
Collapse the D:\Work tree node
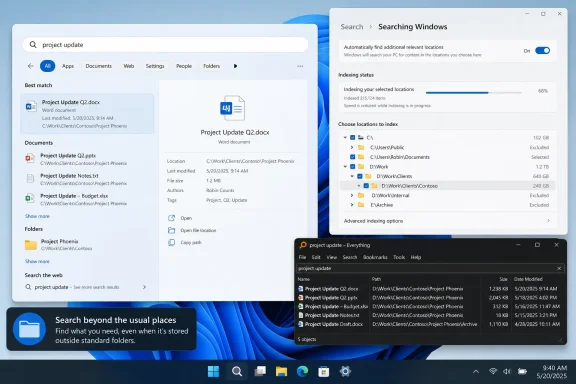[x=345, y=166]
